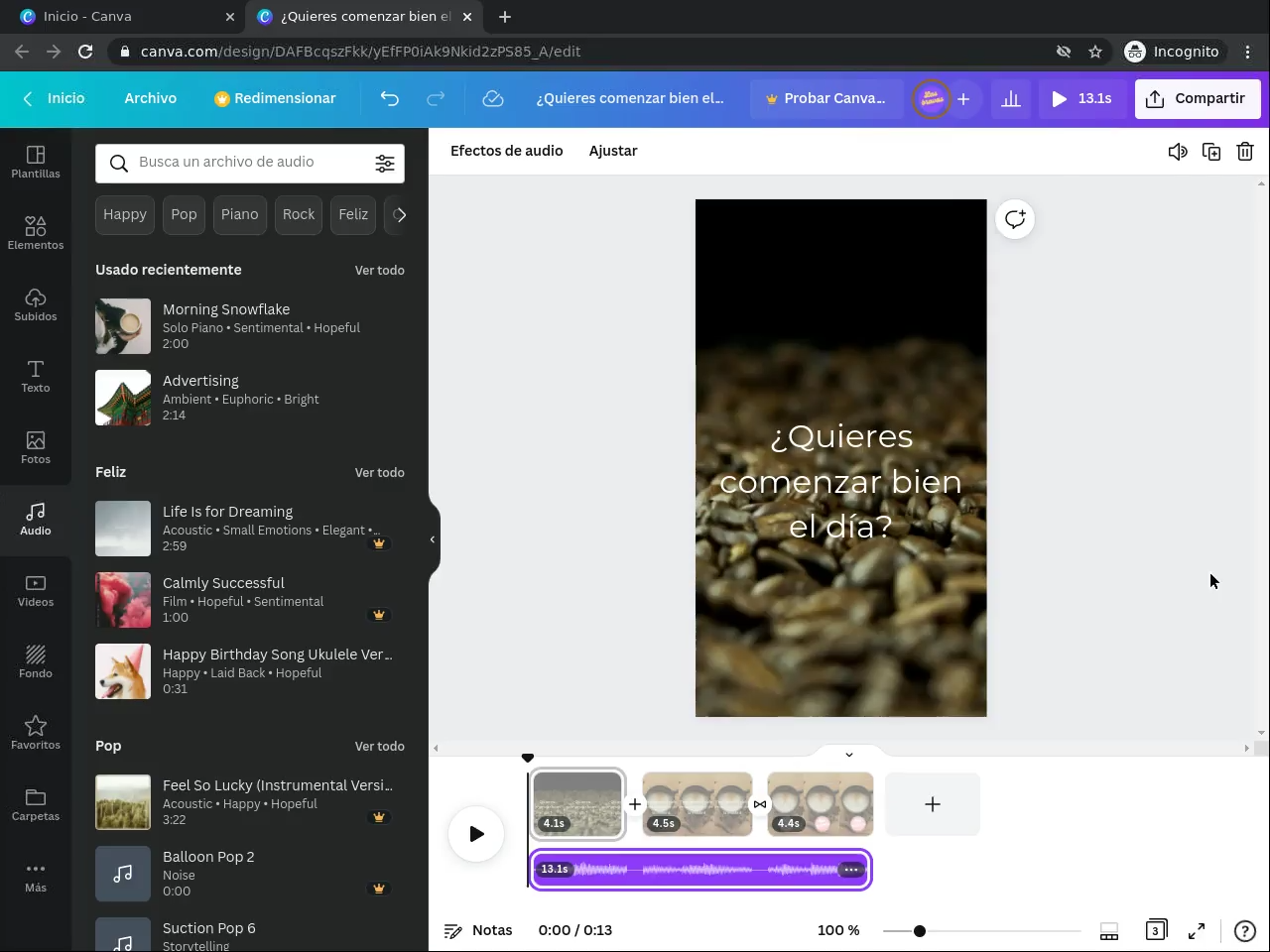1270x952 pixels.
Task: Toggle fullscreen presentation mode
Action: [1197, 930]
